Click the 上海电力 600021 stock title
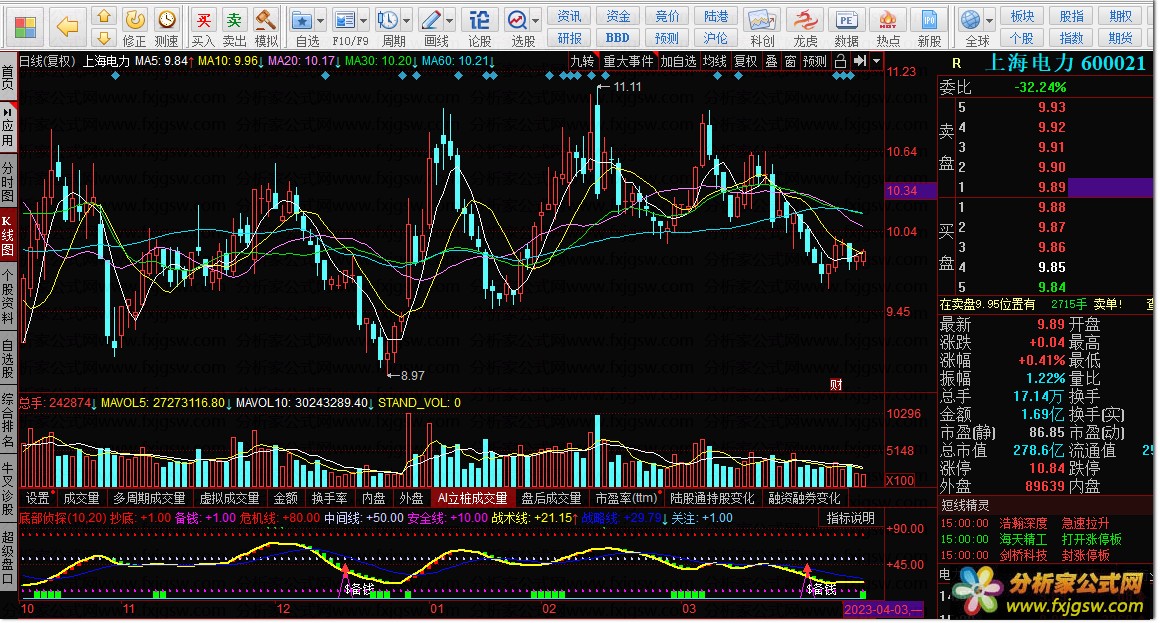 pos(1065,64)
